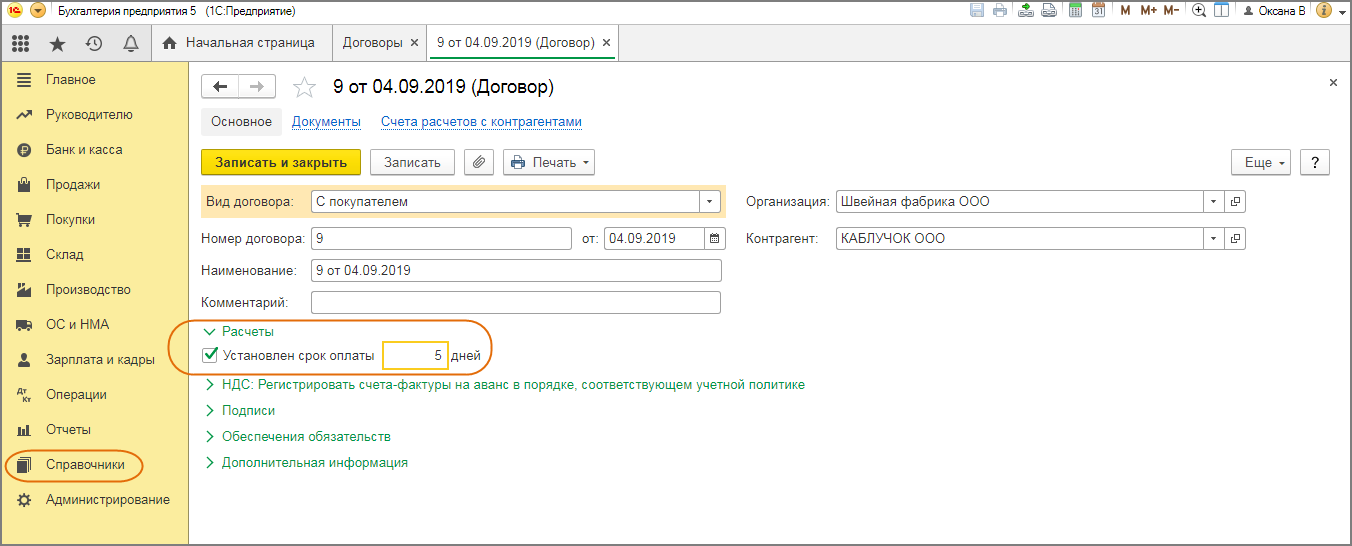Click the M- memory subtract button
This screenshot has width=1352, height=546.
coord(1171,10)
